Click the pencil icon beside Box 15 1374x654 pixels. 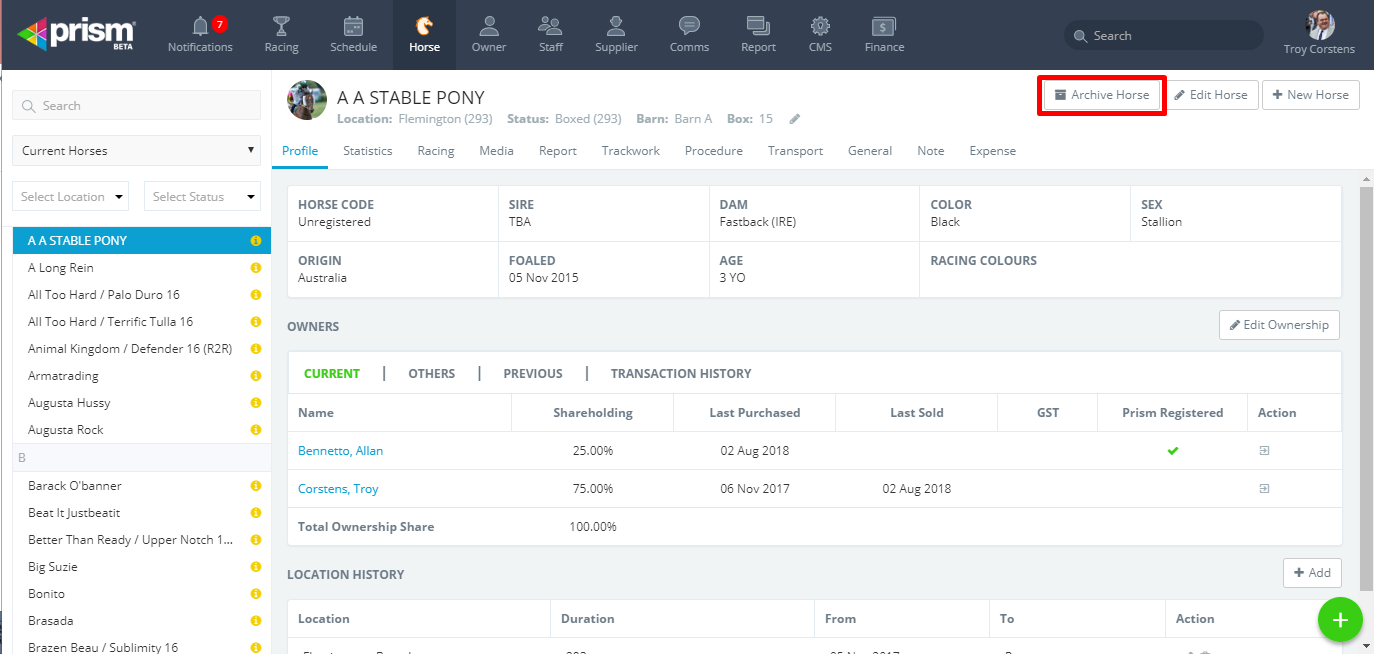795,119
